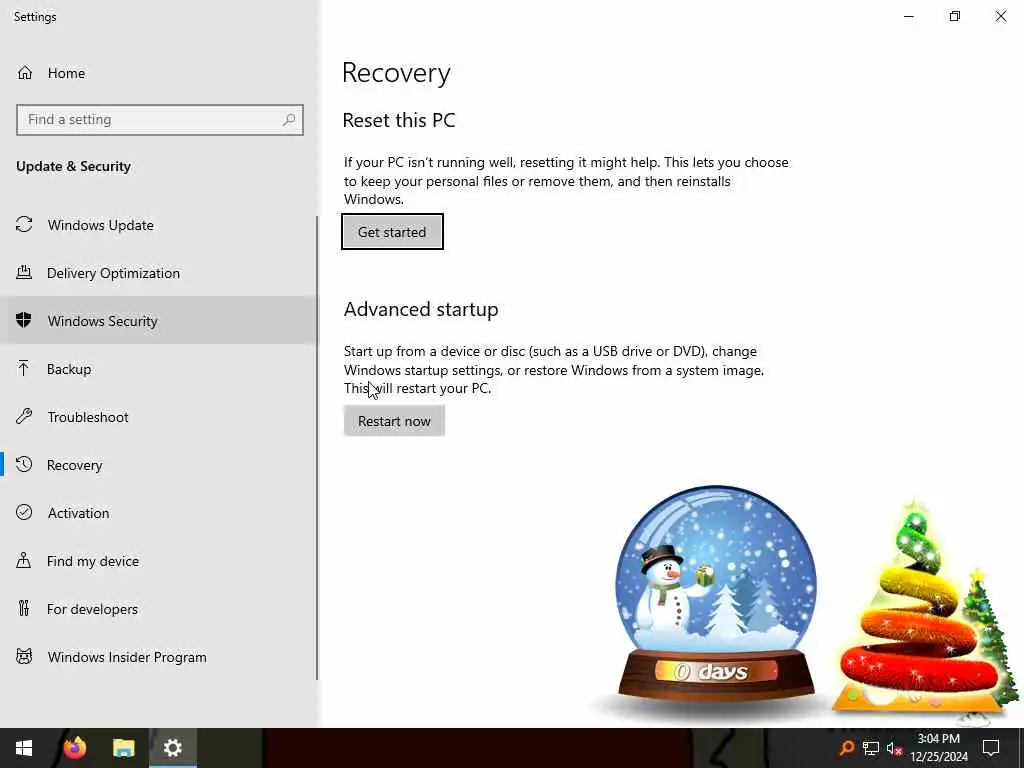
Task: Click the sidebar vertical scrollbar
Action: coord(317,447)
